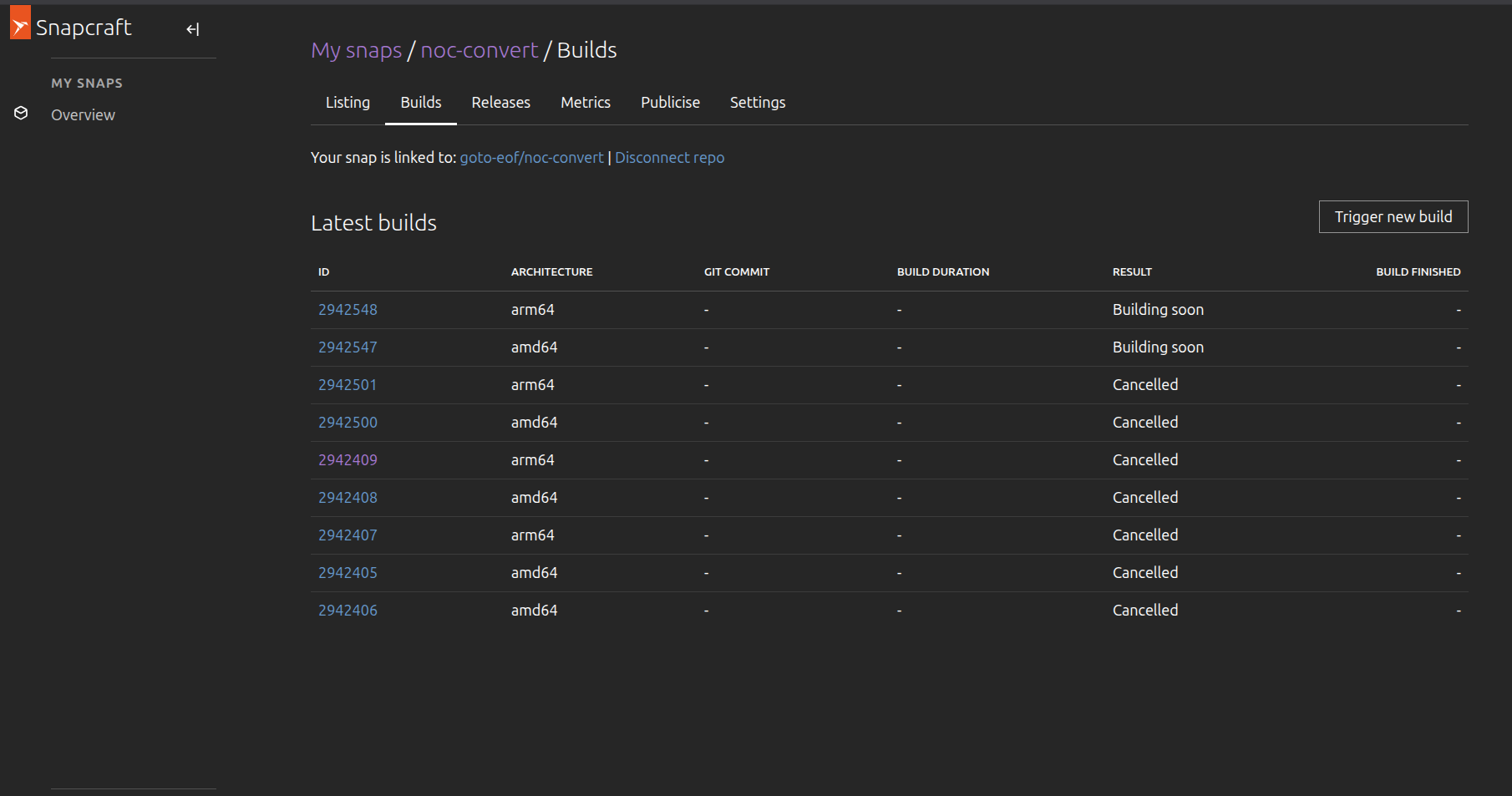
Task: View build 2942547 for amd64
Action: coord(348,347)
